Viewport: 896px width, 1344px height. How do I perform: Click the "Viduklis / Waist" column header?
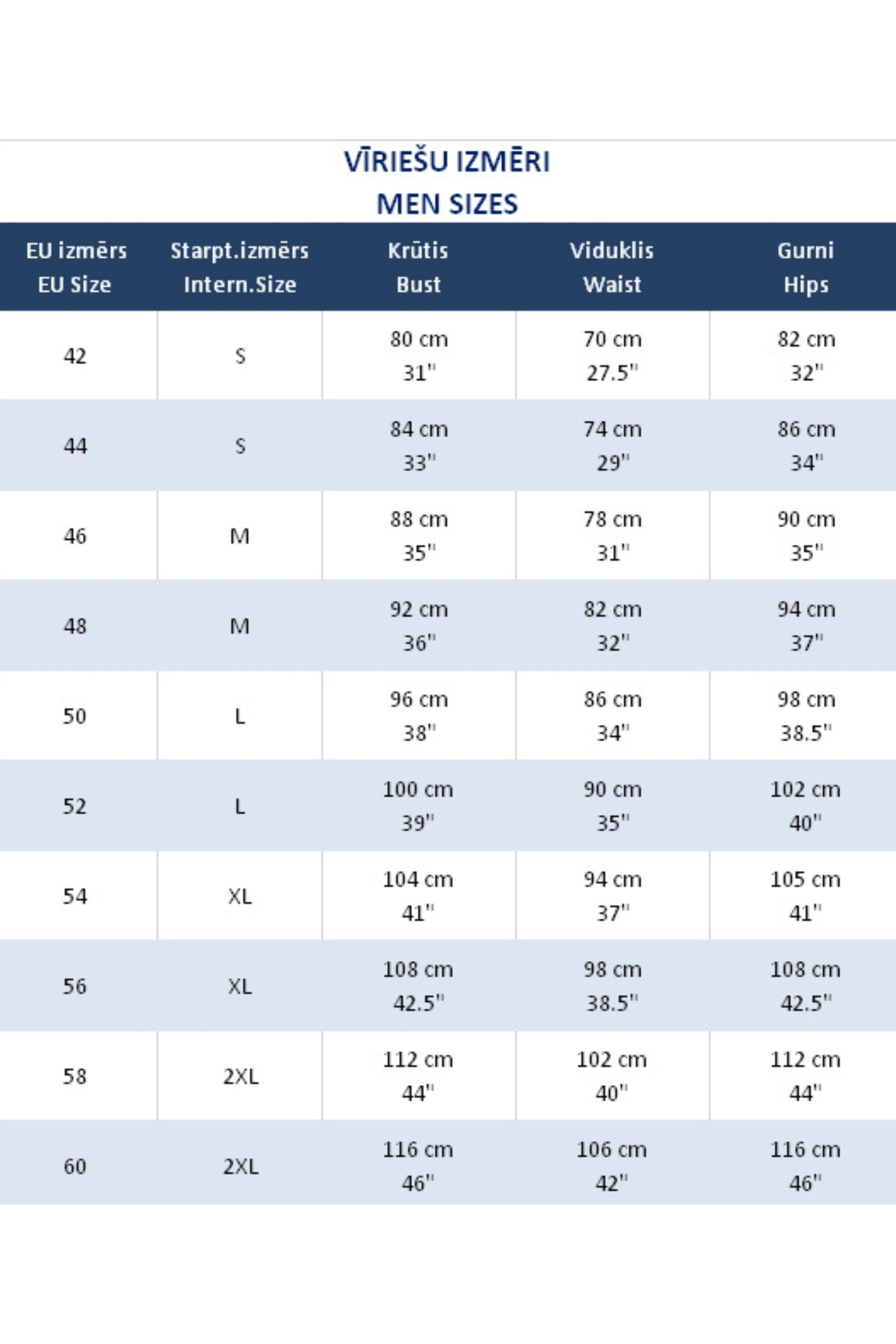[x=612, y=267]
